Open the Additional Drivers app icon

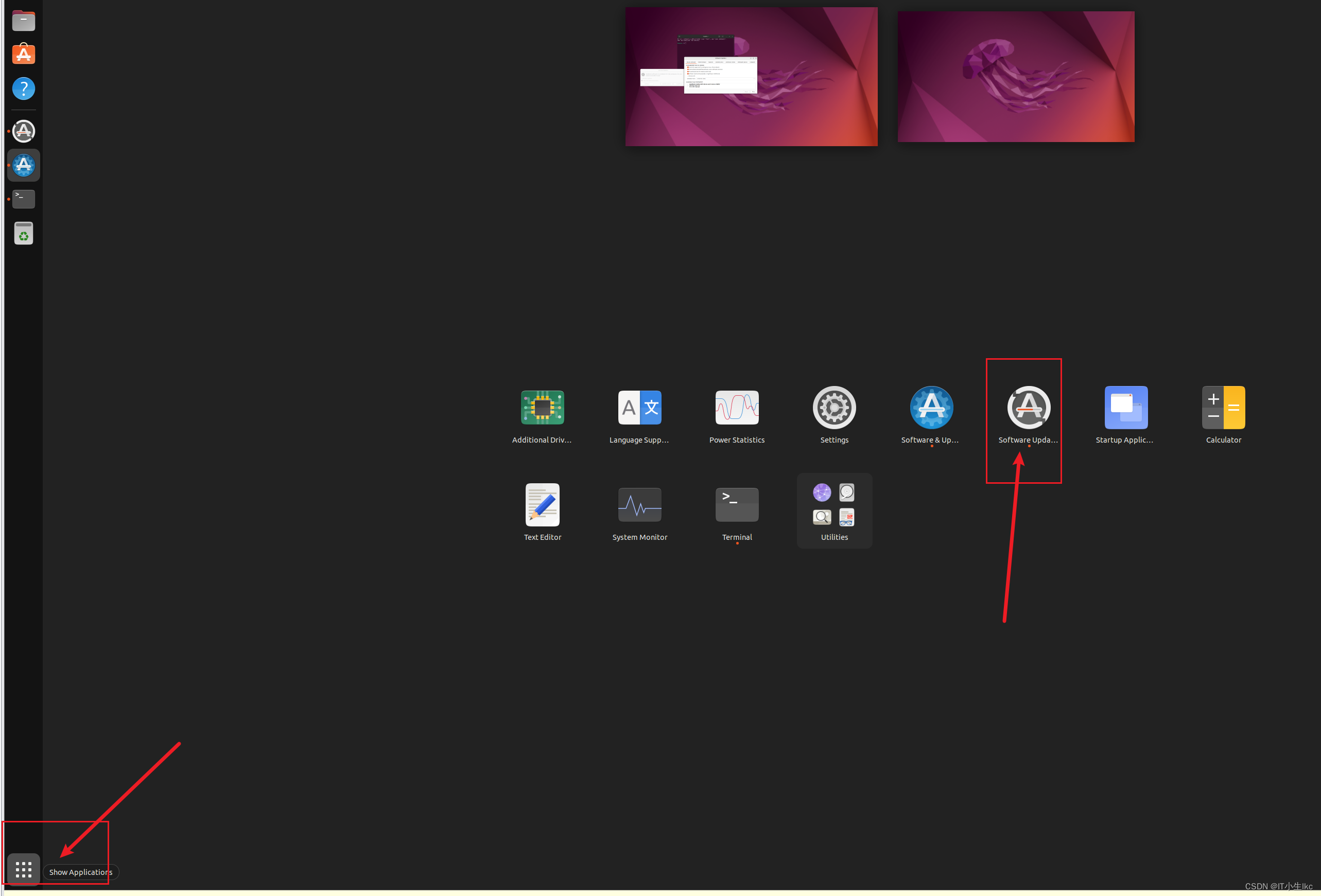[542, 408]
